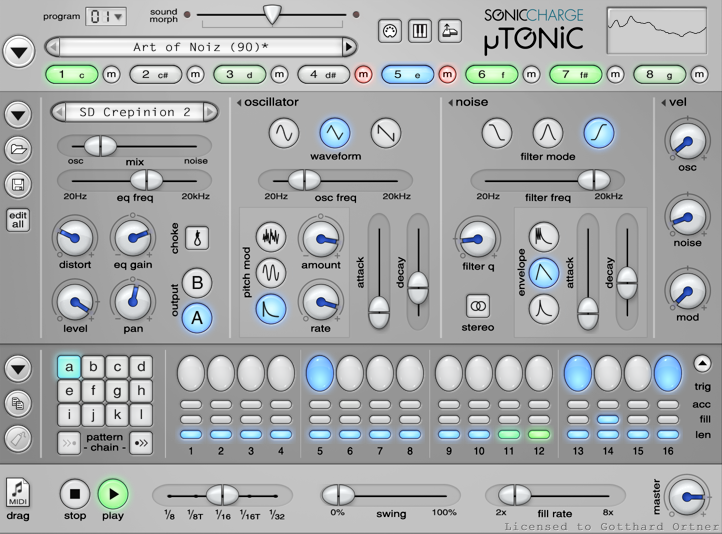Screen dimensions: 722x534
Task: Open the pattern section dropdown arrow
Action: click(x=18, y=368)
